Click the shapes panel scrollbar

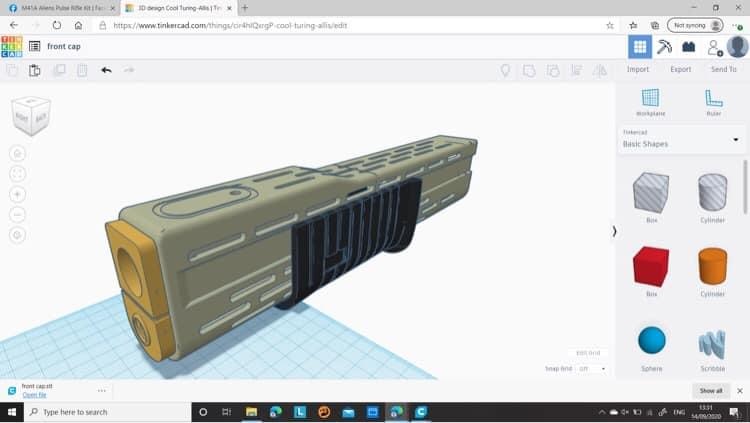745,187
